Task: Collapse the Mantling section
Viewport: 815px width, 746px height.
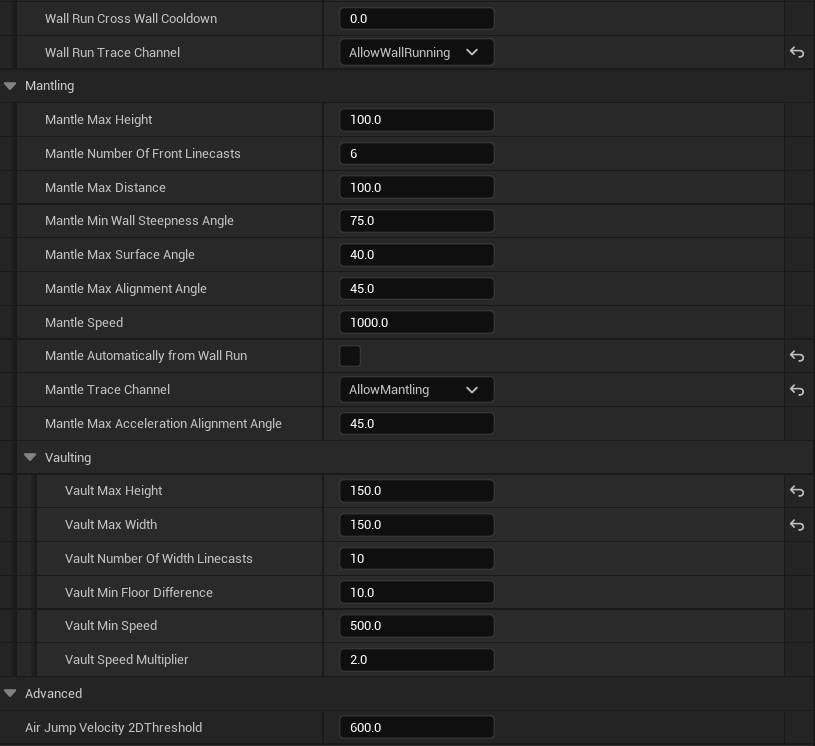Action: tap(10, 86)
